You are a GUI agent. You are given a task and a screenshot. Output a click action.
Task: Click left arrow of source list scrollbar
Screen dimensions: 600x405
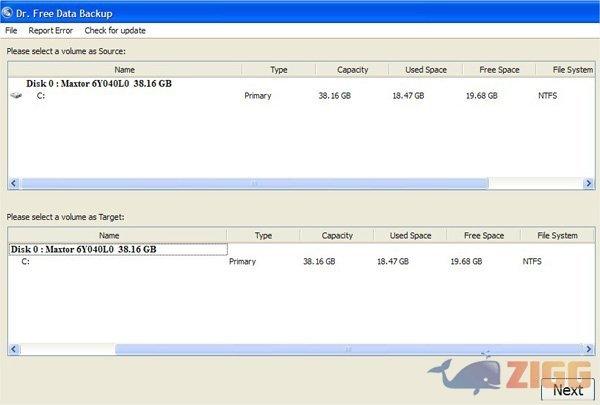[14, 184]
